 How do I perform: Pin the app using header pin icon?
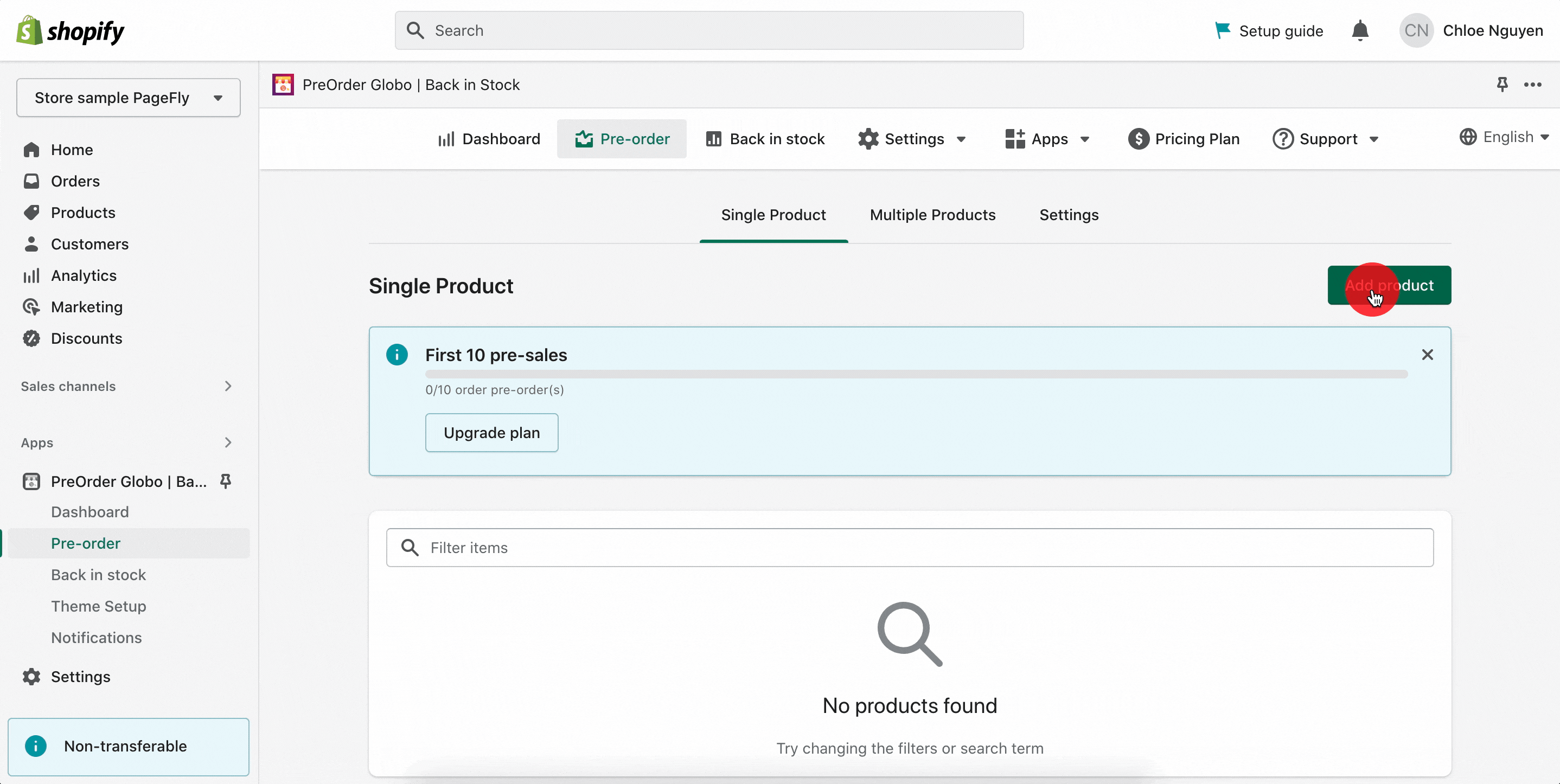1502,84
